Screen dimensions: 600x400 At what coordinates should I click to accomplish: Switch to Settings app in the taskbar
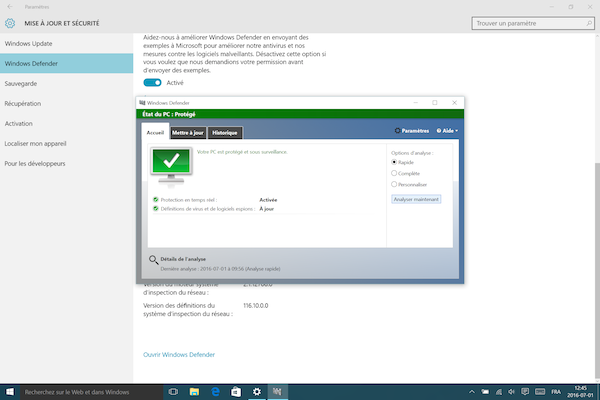click(257, 392)
